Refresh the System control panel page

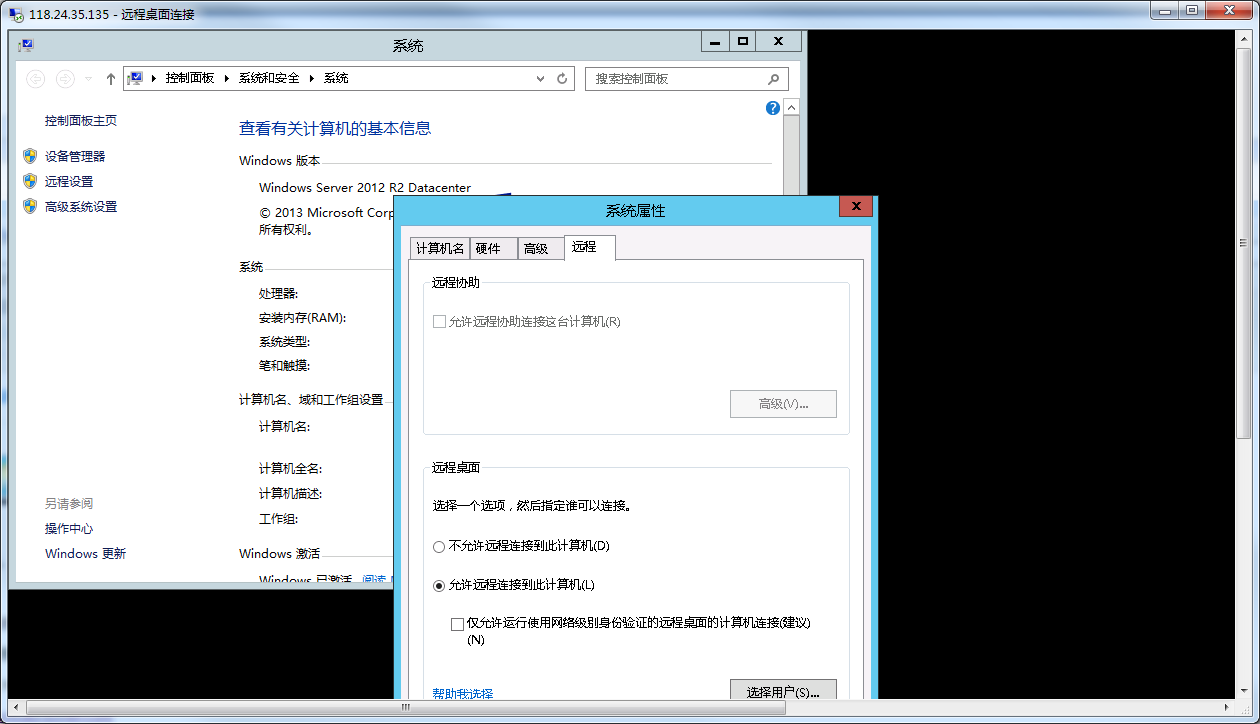click(562, 78)
